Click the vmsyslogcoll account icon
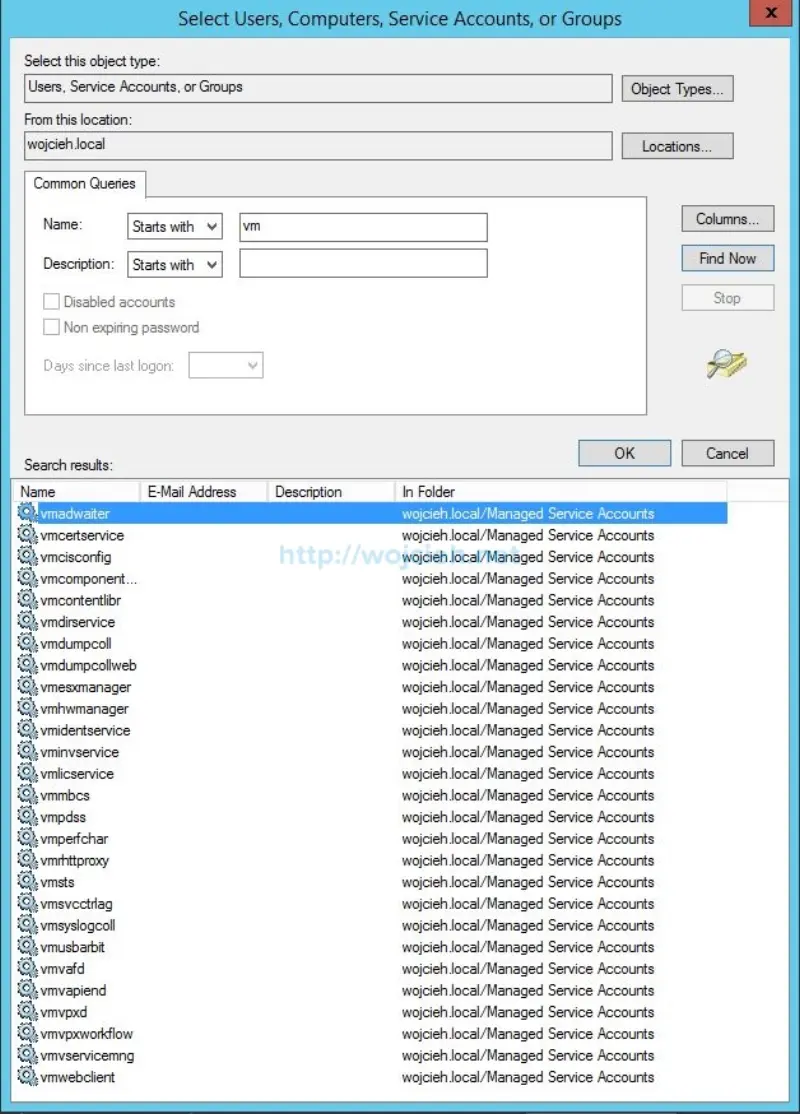 coord(28,926)
